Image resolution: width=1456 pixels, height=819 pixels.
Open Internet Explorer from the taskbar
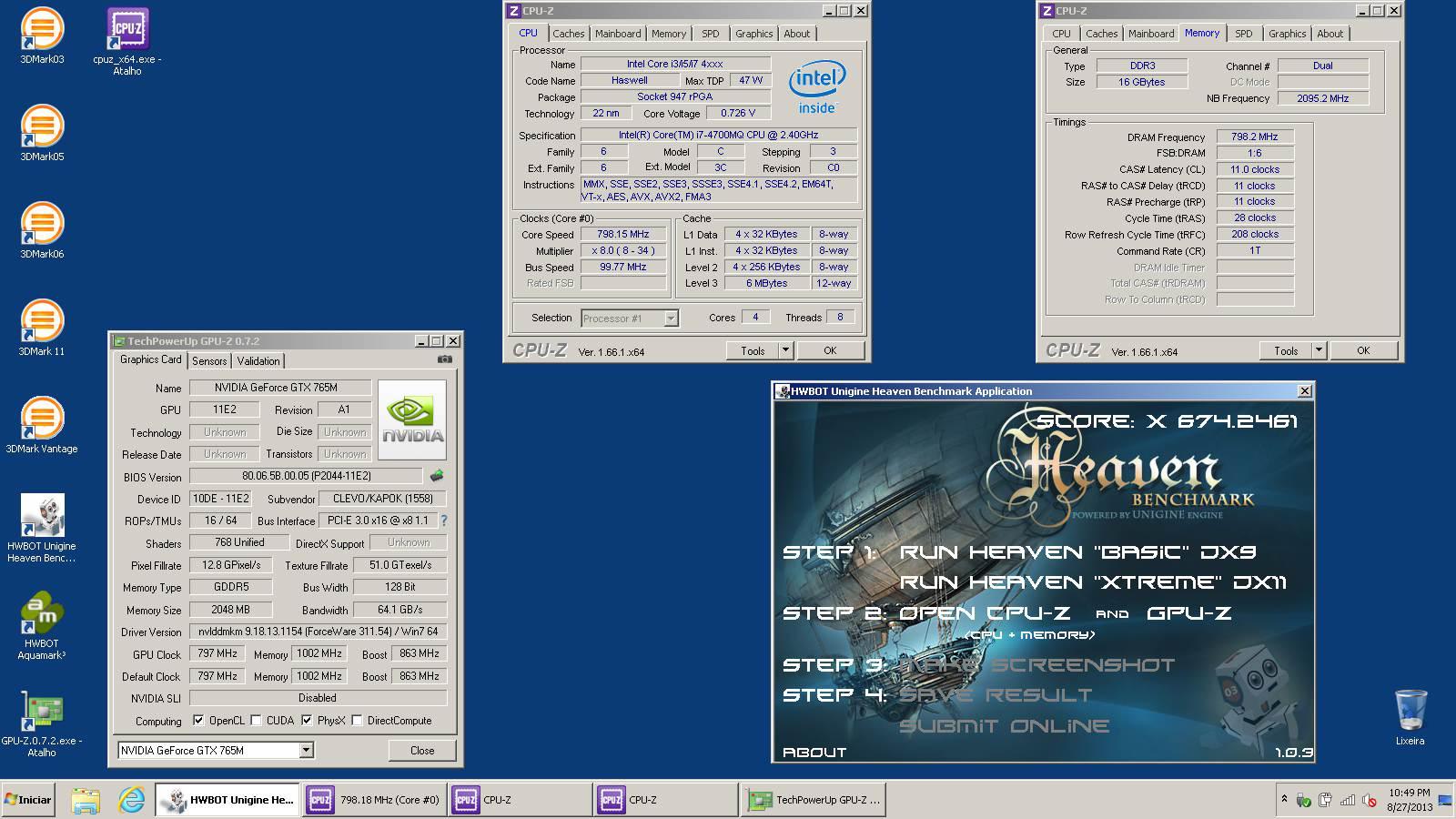[132, 800]
